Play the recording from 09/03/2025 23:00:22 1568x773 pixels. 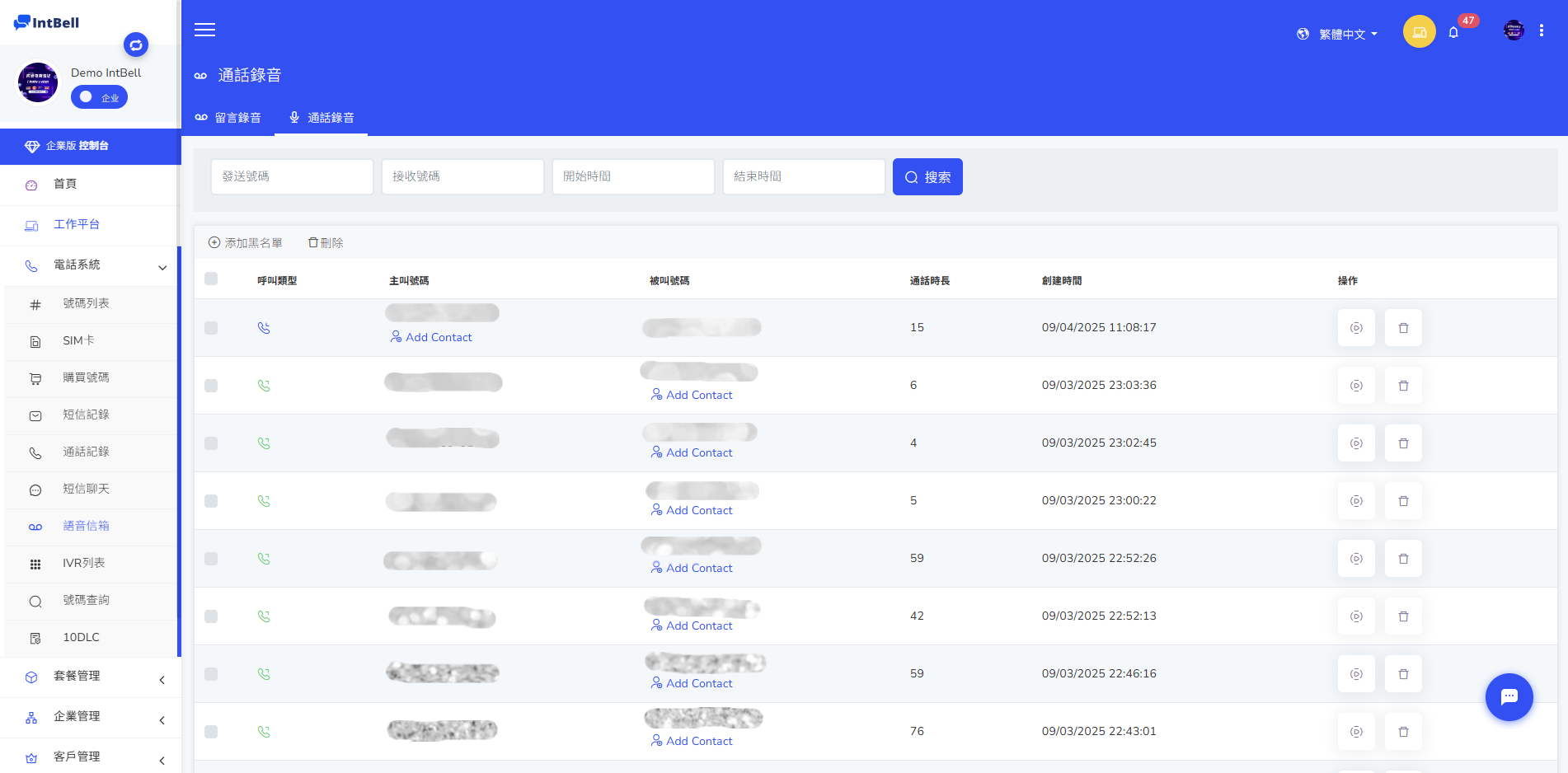tap(1356, 501)
